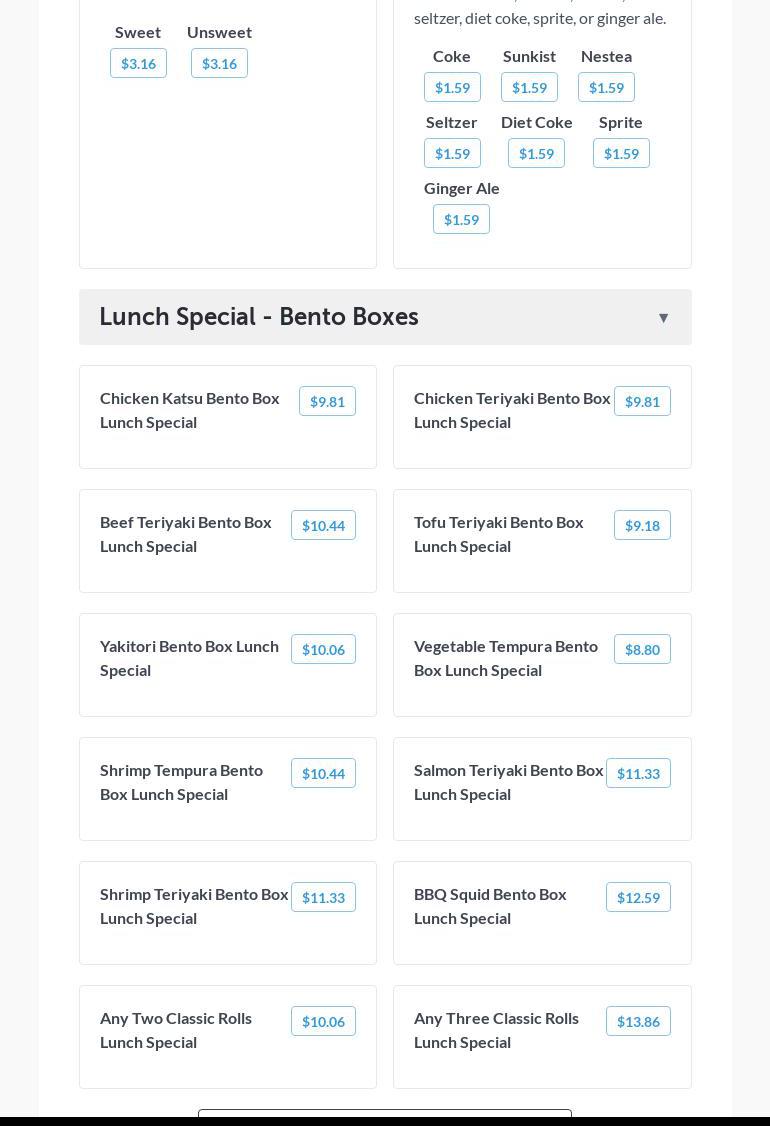Choose the Seltzer $1.59 option

click(452, 153)
